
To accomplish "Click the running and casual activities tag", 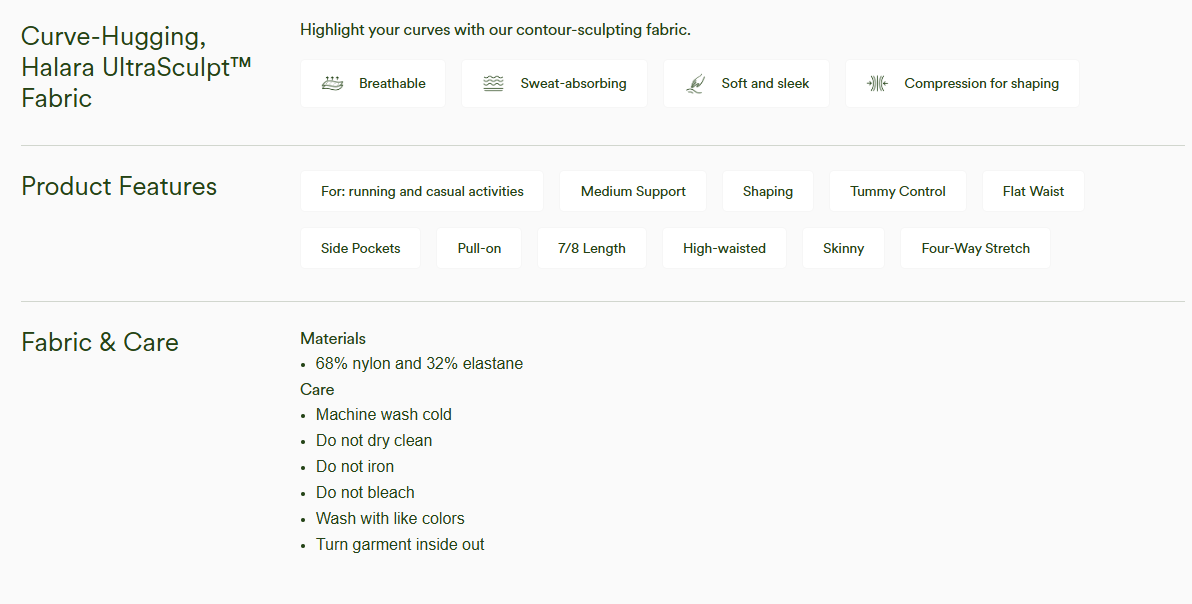I will pyautogui.click(x=422, y=191).
